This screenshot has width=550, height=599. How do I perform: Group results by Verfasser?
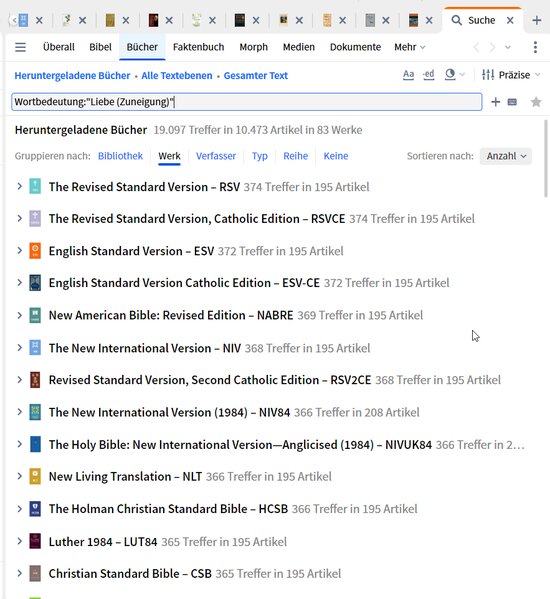point(216,156)
